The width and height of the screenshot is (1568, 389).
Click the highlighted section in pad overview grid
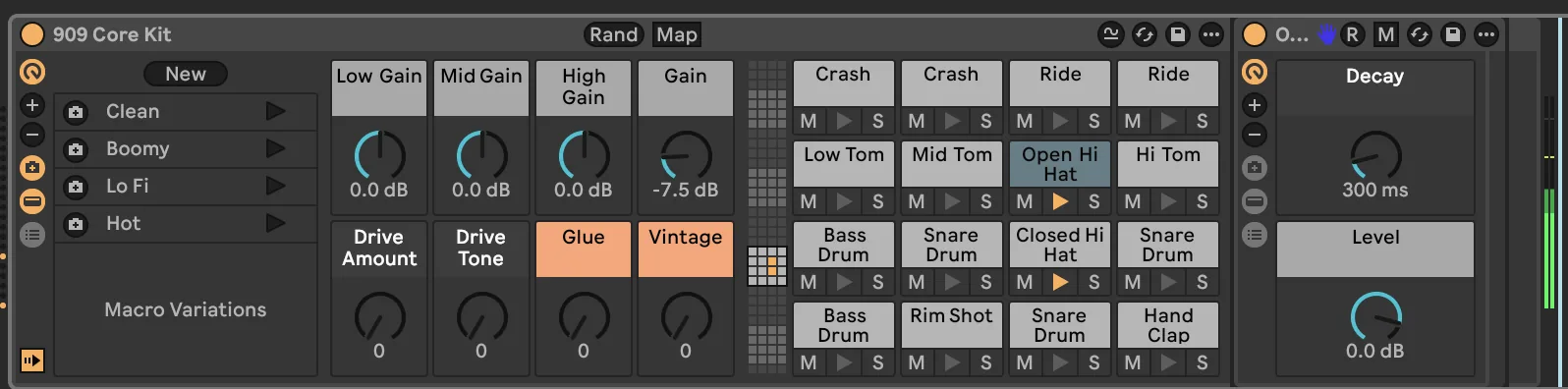coord(767,266)
